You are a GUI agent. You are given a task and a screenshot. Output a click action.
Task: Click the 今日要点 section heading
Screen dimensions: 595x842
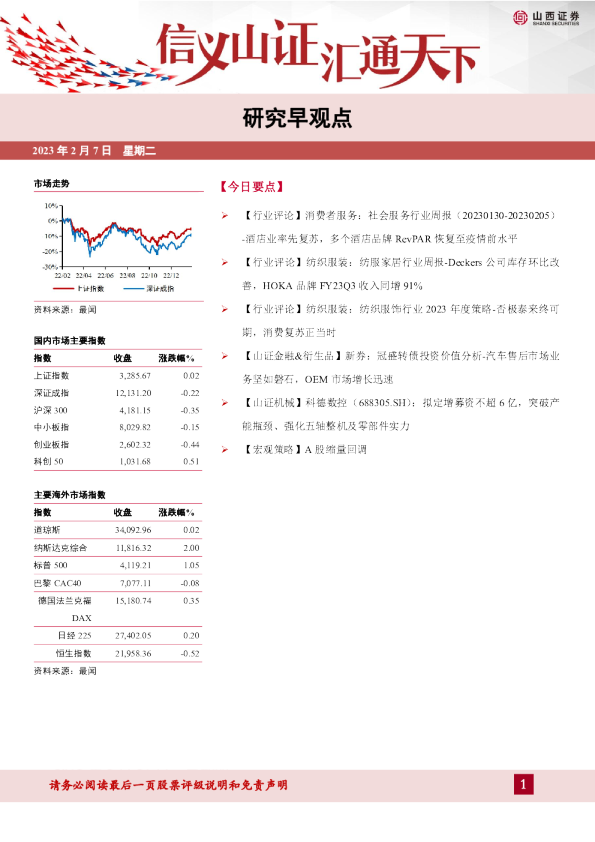[x=251, y=187]
